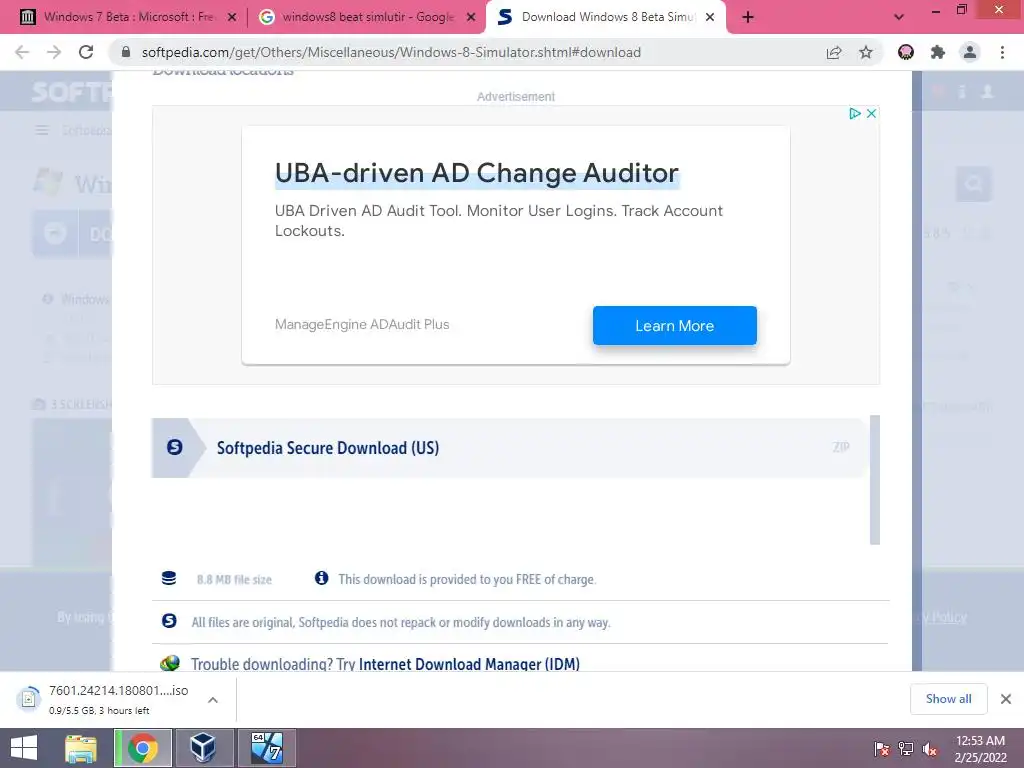Viewport: 1024px width, 768px height.
Task: Open a new browser tab
Action: tap(748, 17)
